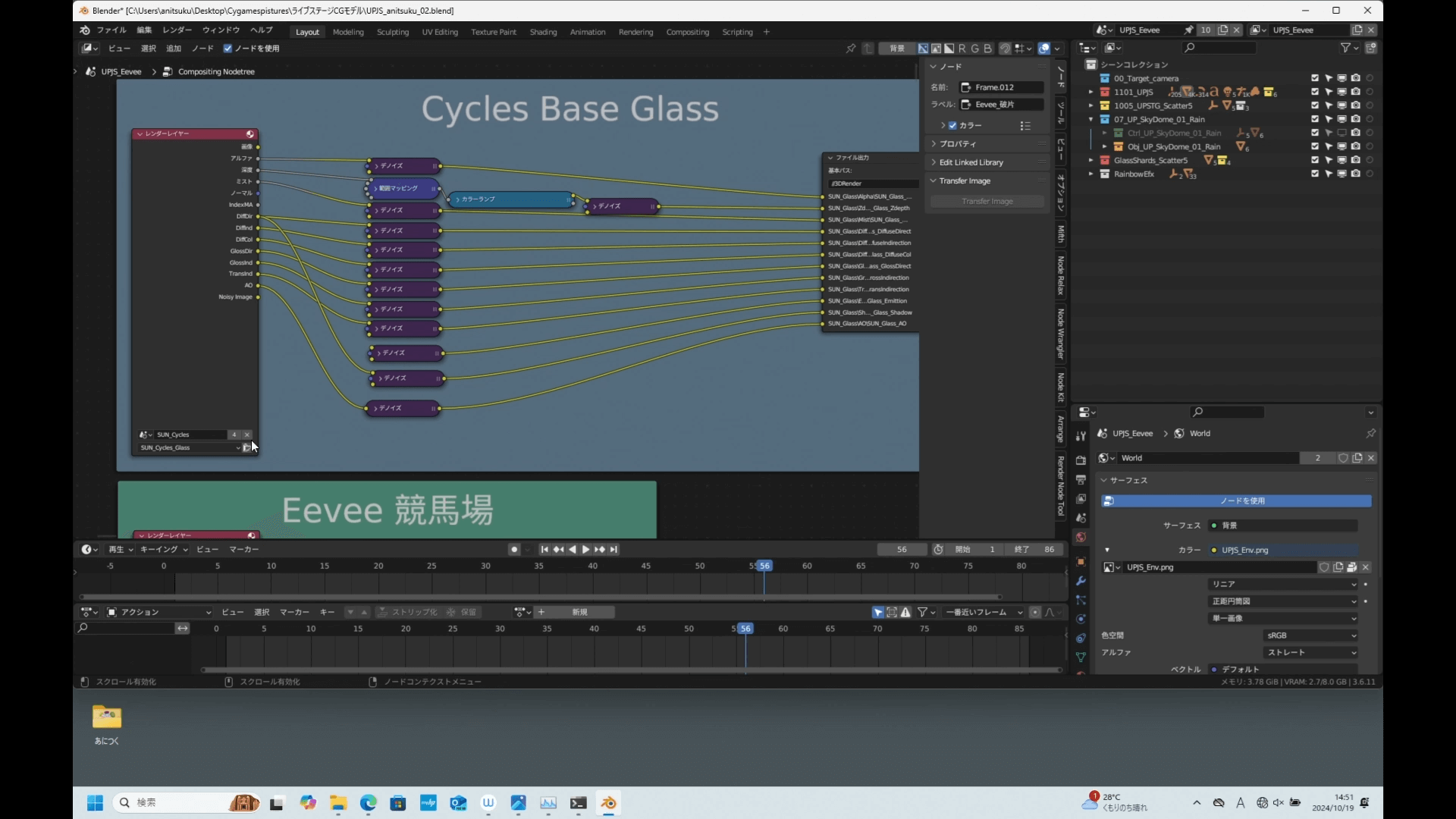Toggle only-selected arrow filter in action editor

[878, 613]
